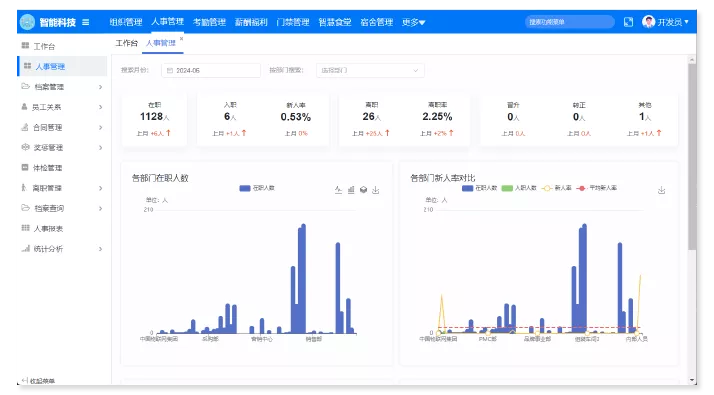The height and width of the screenshot is (395, 714).
Task: Toggle the 新人率 yellow legend item
Action: (556, 188)
